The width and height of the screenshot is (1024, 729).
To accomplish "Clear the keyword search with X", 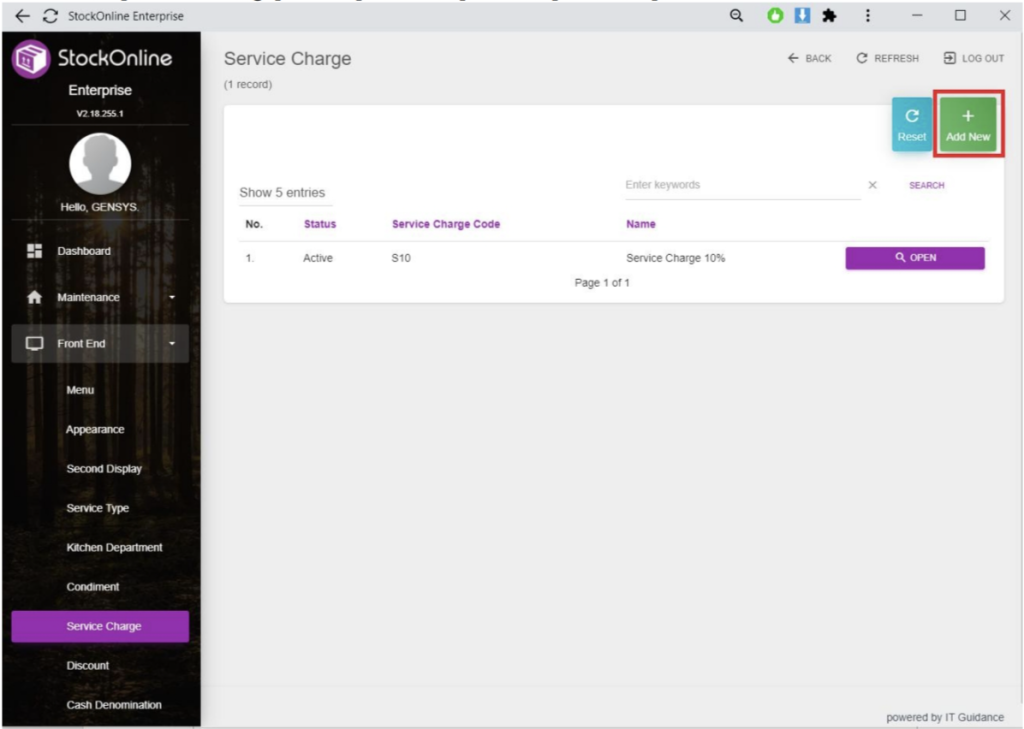I will 872,185.
